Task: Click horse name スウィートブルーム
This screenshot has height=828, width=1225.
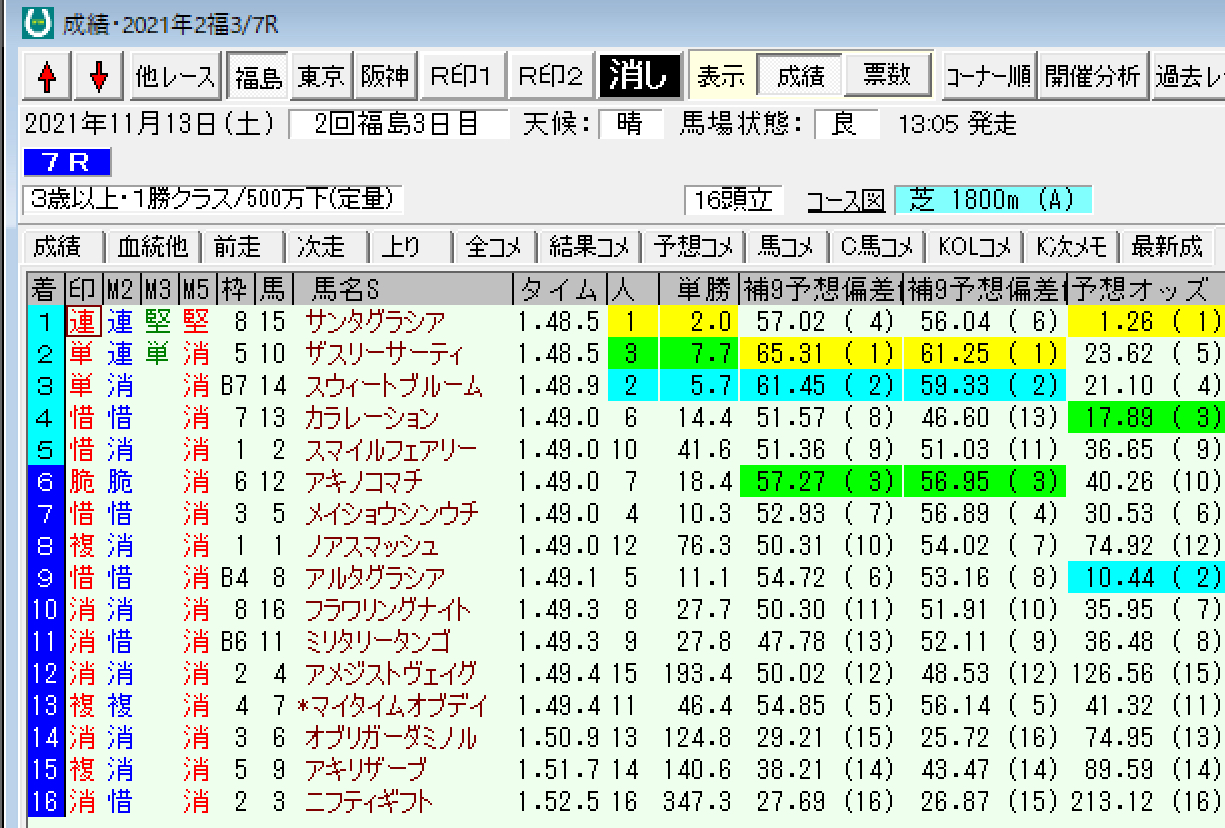Action: click(x=394, y=386)
